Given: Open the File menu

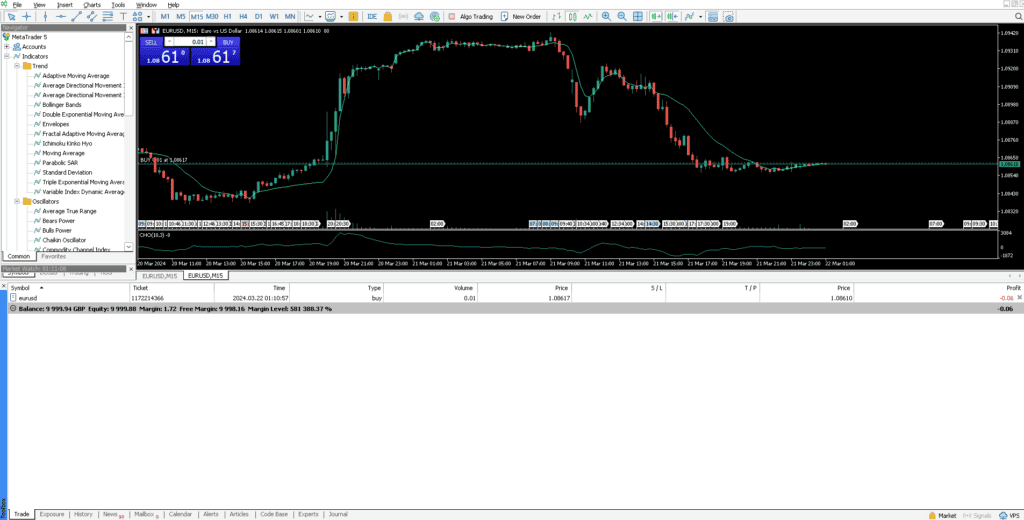Looking at the screenshot, I should pyautogui.click(x=18, y=5).
